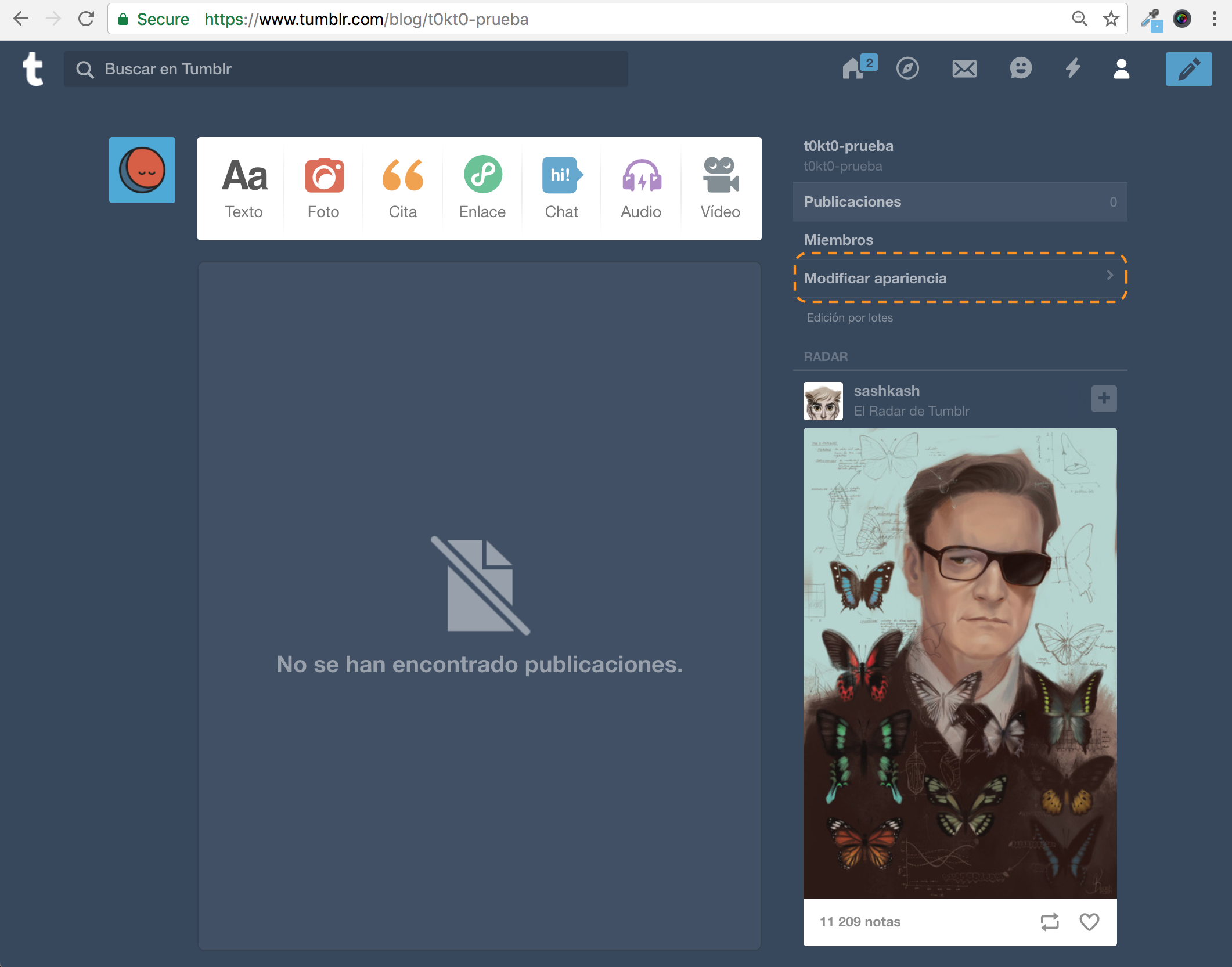Open the Messaging smiley face icon
Screen dimensions: 1232x967
click(1021, 68)
